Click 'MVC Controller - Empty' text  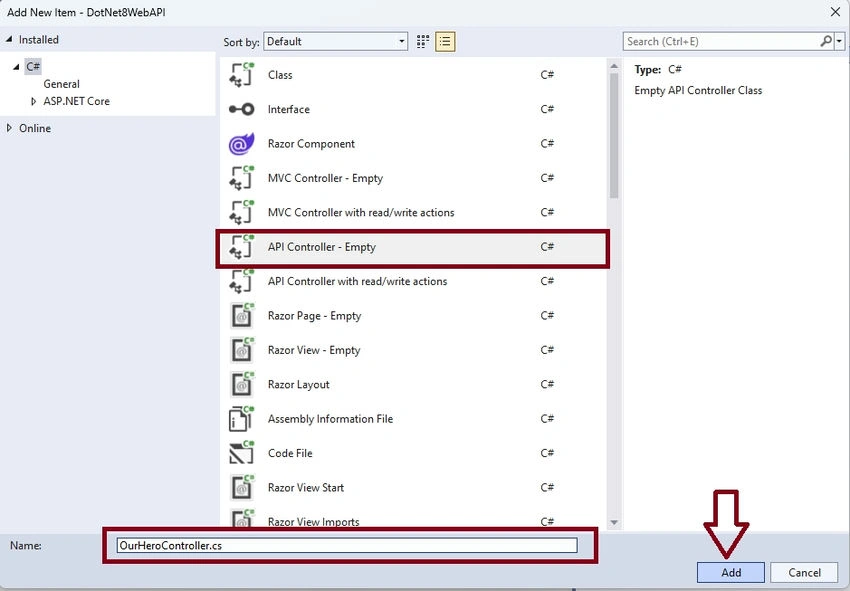coord(325,178)
